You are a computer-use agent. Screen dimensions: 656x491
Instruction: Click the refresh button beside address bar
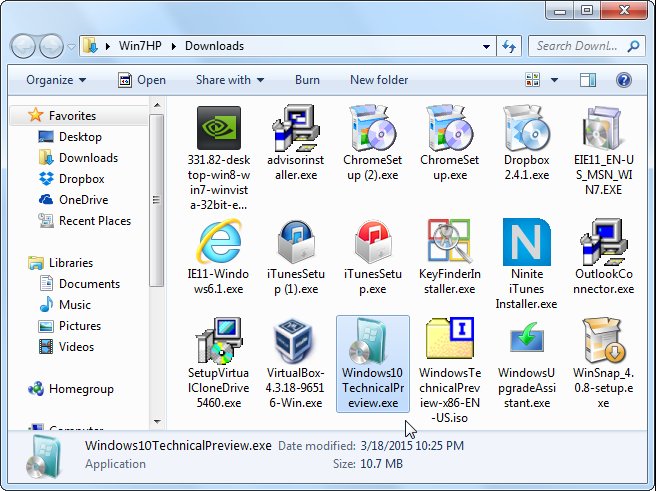[509, 46]
